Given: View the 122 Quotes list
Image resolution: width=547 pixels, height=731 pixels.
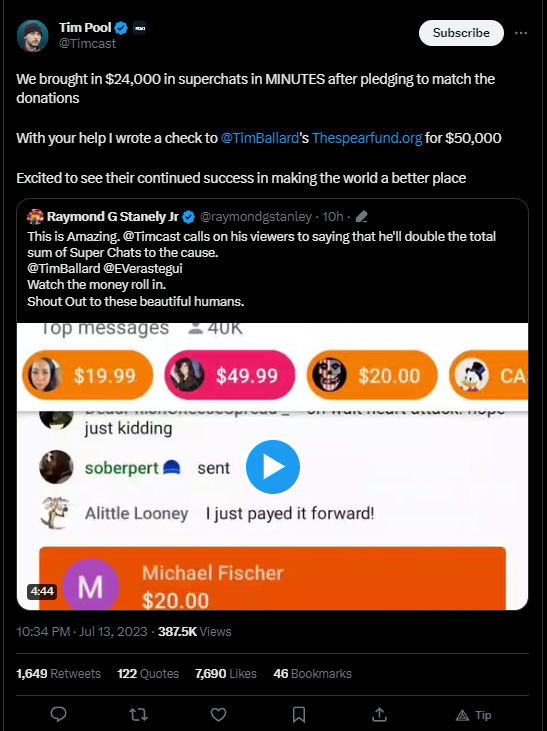Looking at the screenshot, I should pyautogui.click(x=148, y=674).
